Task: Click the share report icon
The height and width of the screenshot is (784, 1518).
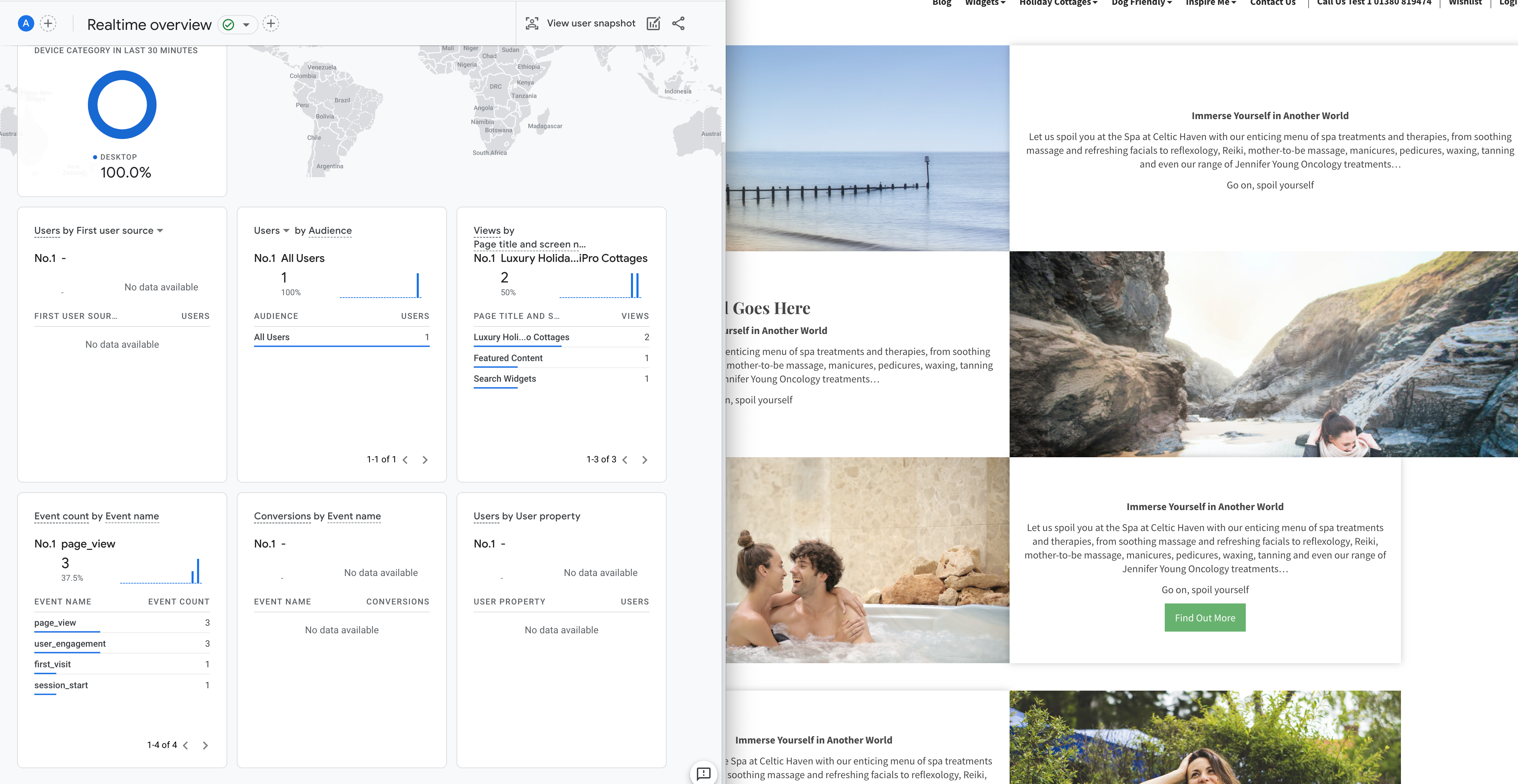Action: click(678, 24)
